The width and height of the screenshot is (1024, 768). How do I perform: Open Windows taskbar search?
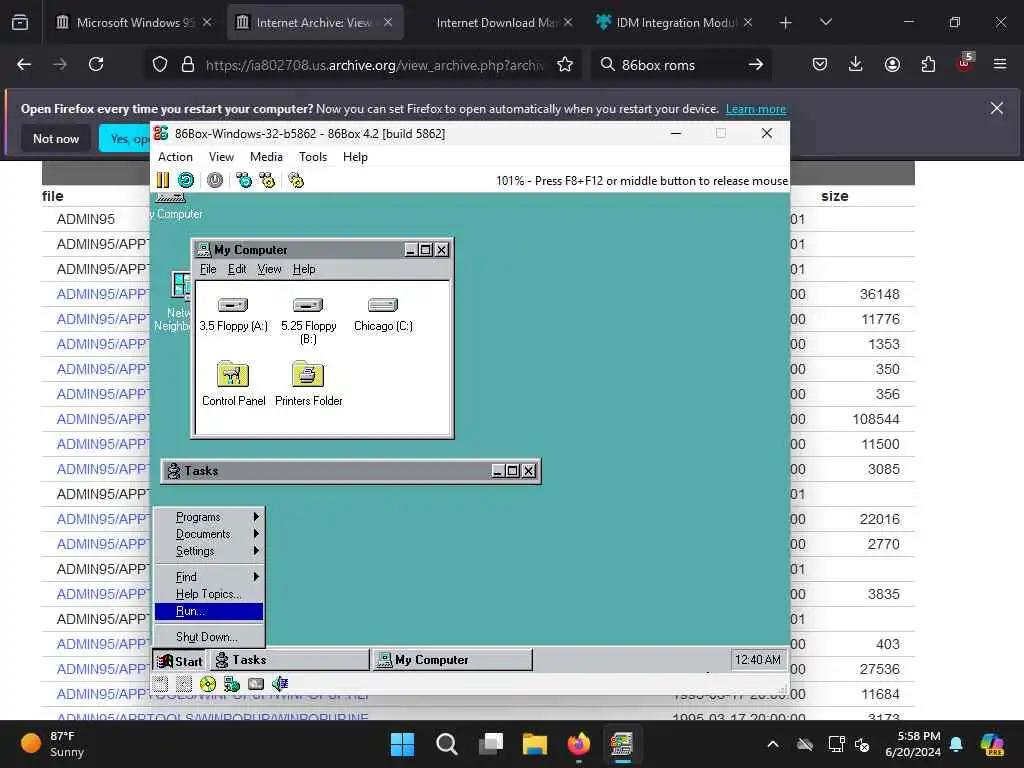pyautogui.click(x=447, y=744)
